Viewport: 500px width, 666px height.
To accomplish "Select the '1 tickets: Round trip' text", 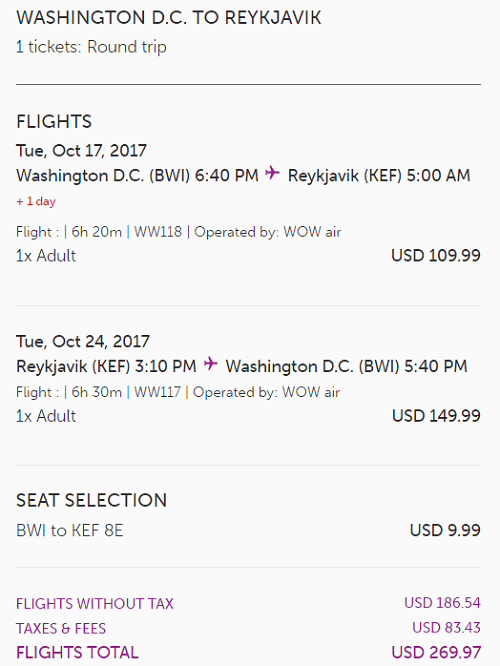I will [x=91, y=47].
